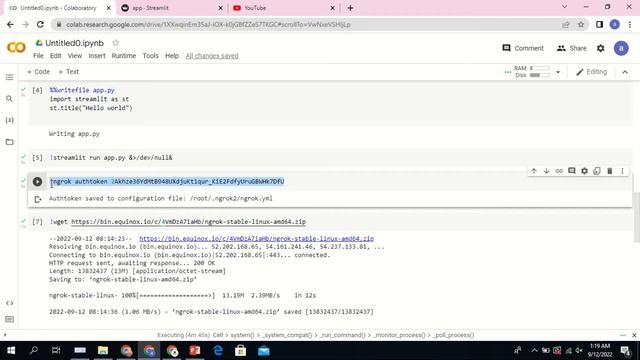Click the Share button

pos(571,48)
